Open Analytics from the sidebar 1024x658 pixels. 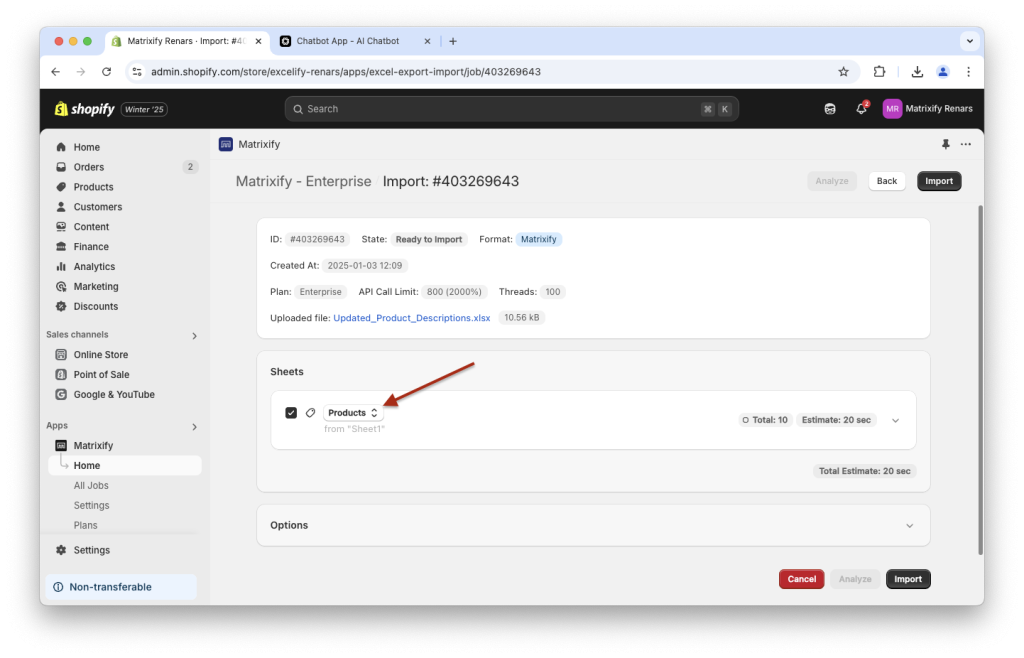(63, 266)
